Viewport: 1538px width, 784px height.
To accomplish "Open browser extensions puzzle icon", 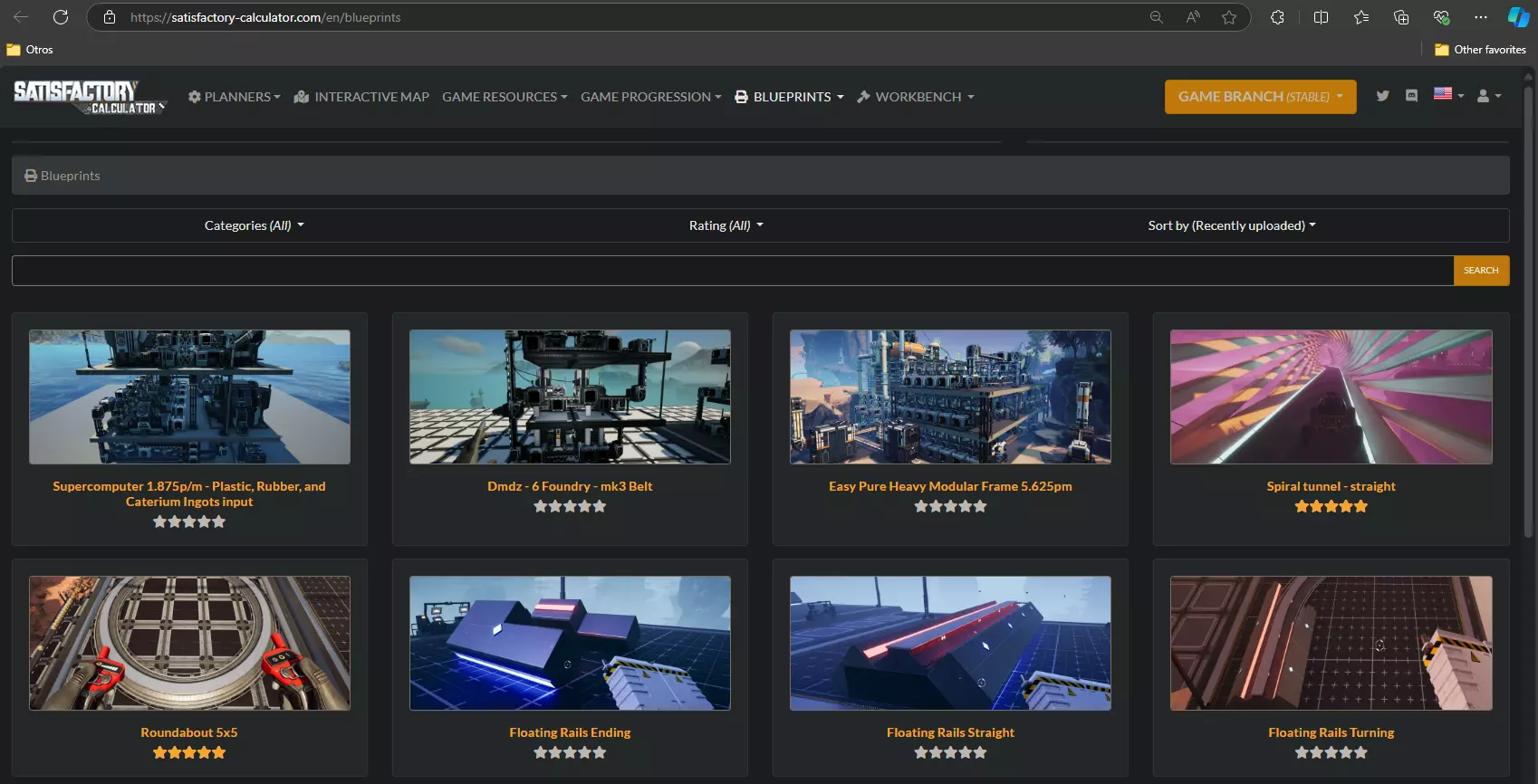I will [1277, 17].
